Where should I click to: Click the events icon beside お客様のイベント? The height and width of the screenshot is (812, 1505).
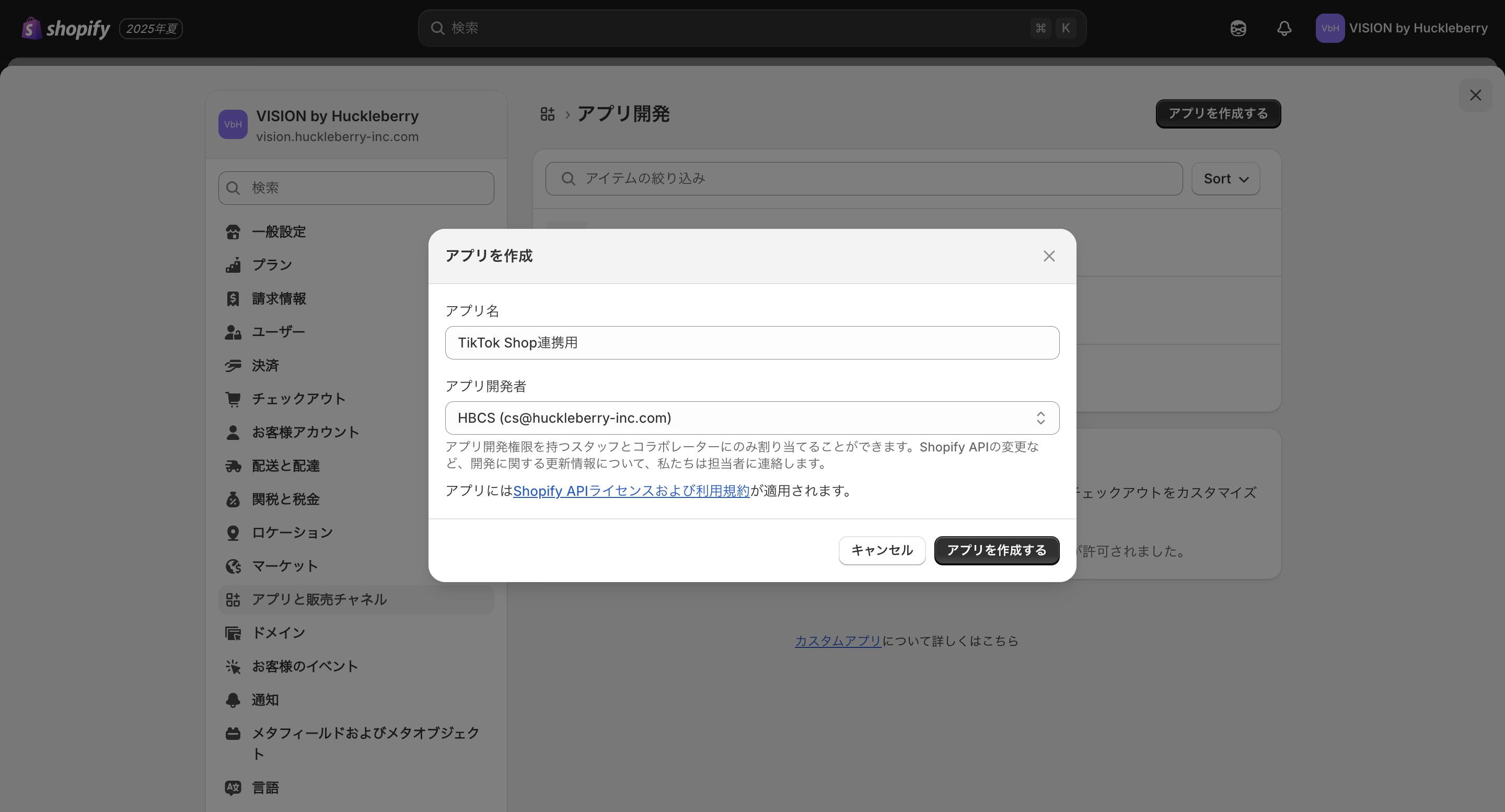233,667
